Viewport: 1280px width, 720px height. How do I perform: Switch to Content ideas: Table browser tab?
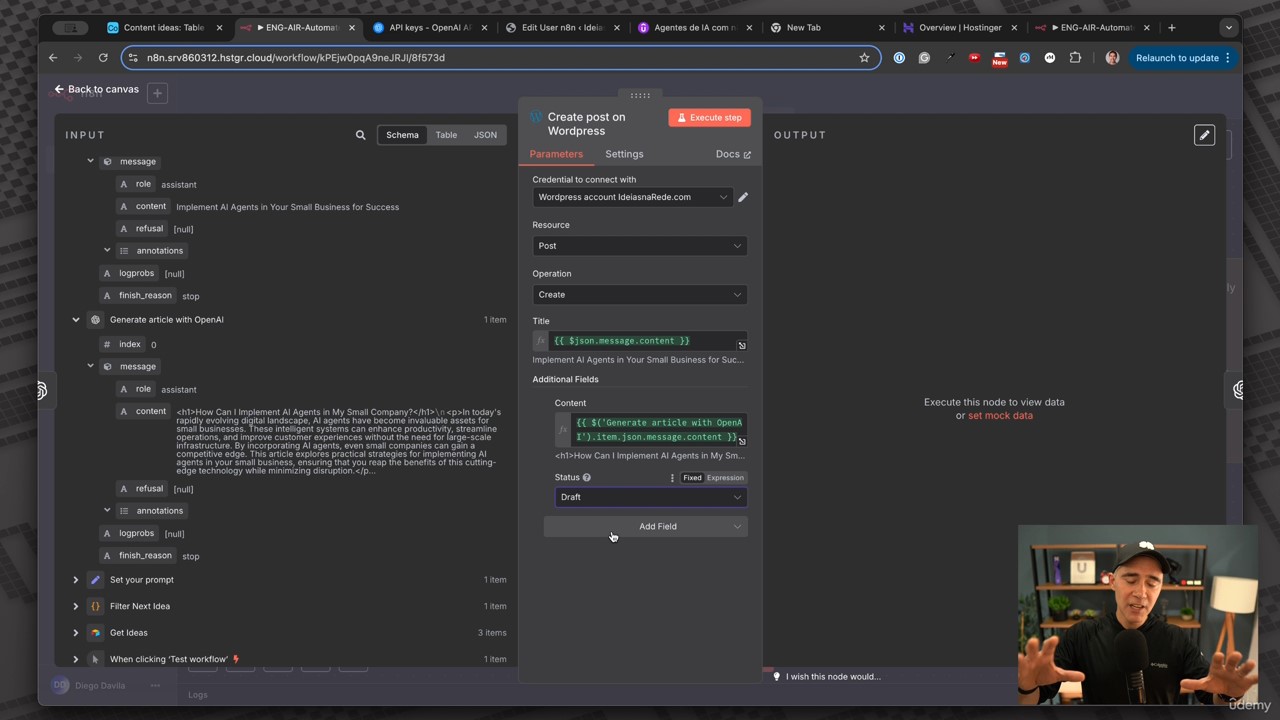[164, 28]
